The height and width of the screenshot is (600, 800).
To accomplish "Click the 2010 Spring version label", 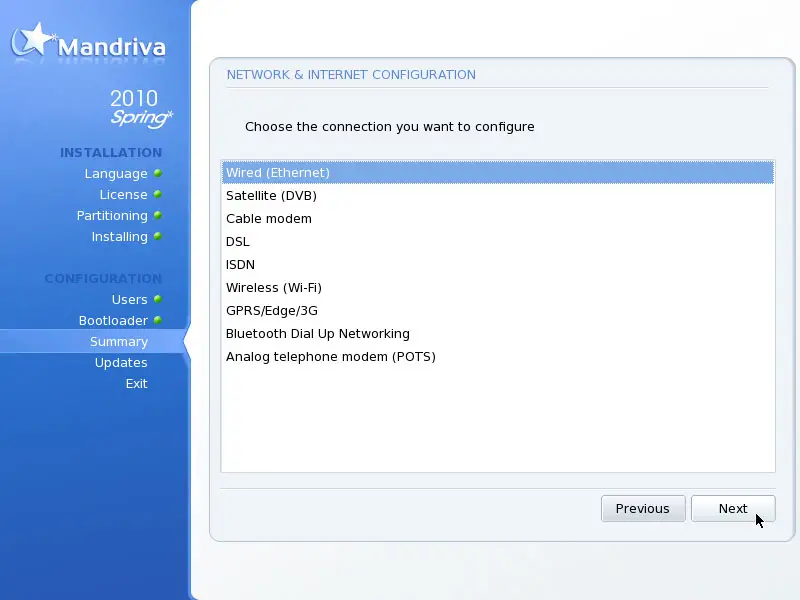I will (141, 108).
